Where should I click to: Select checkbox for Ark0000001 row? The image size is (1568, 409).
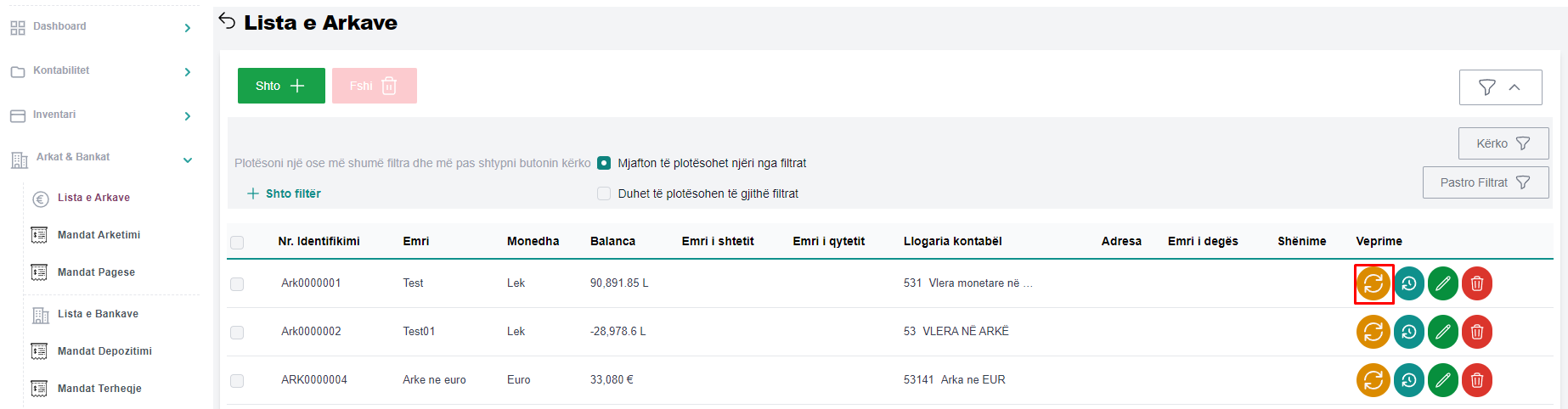237,283
